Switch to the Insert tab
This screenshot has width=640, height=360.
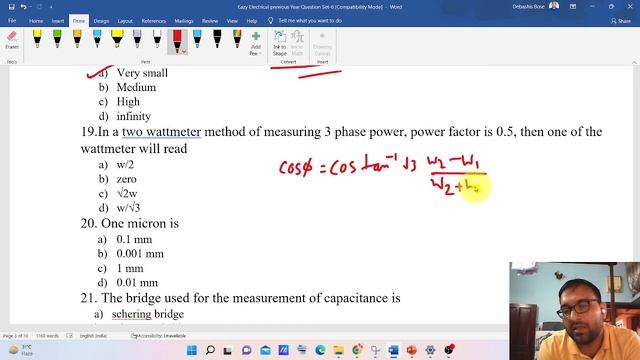coord(58,21)
